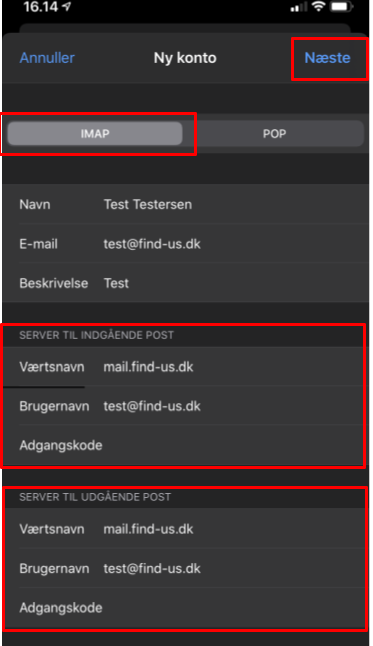Select the IMAP account type
The width and height of the screenshot is (373, 646).
click(95, 133)
